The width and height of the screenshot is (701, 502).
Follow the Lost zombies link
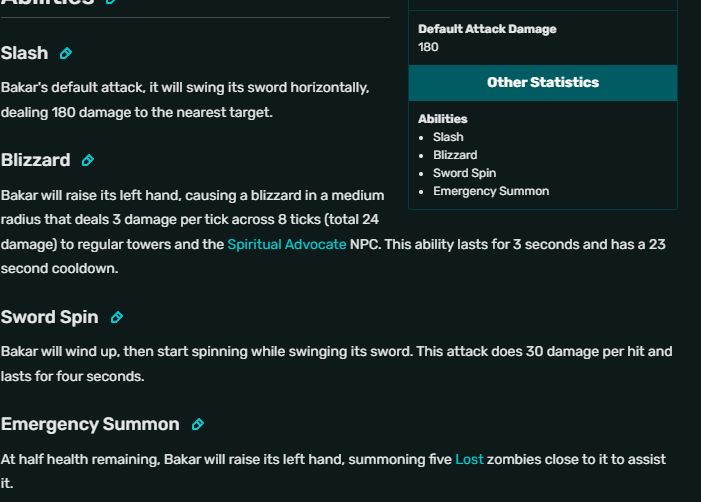(x=469, y=459)
